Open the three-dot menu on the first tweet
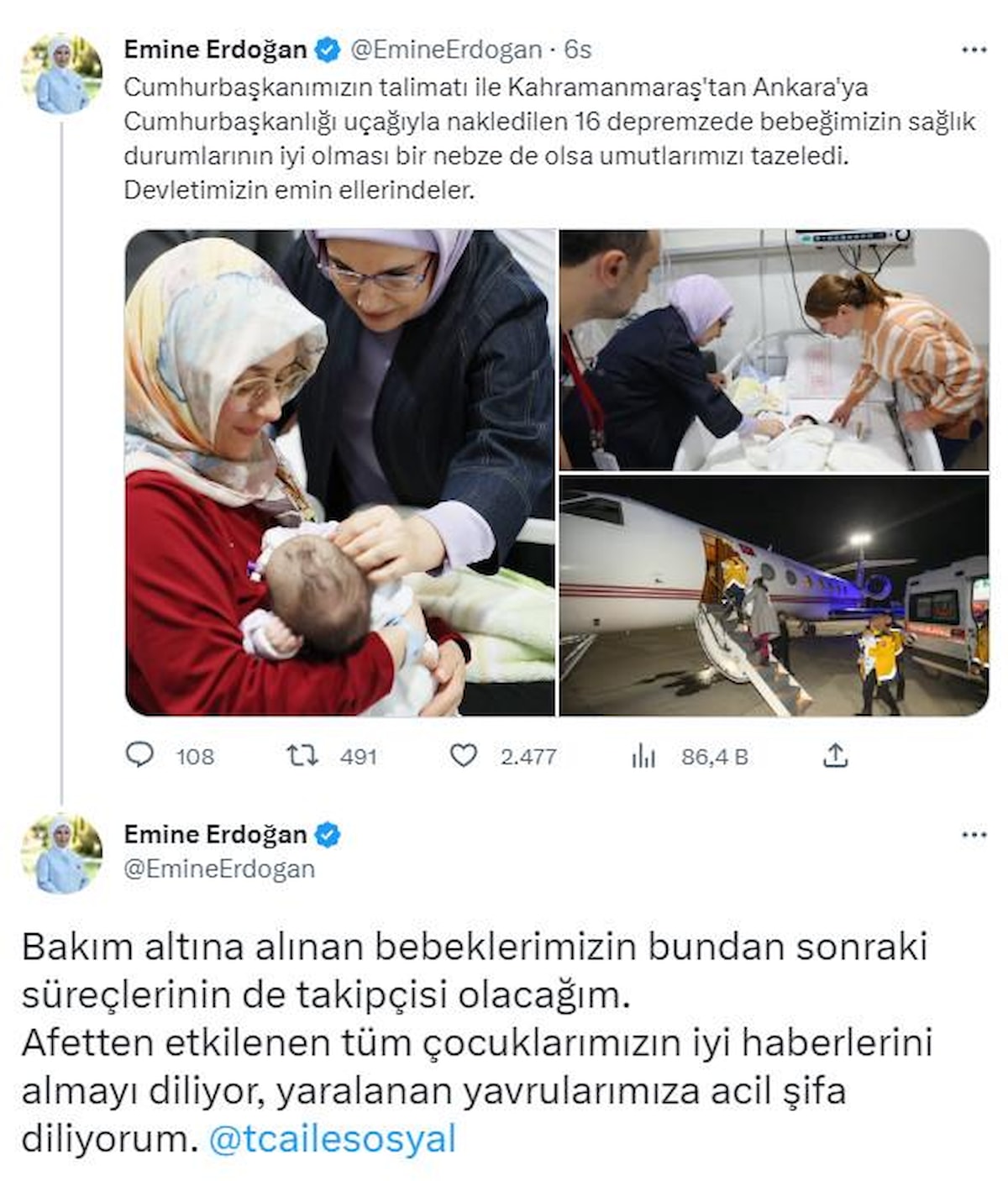 point(974,50)
